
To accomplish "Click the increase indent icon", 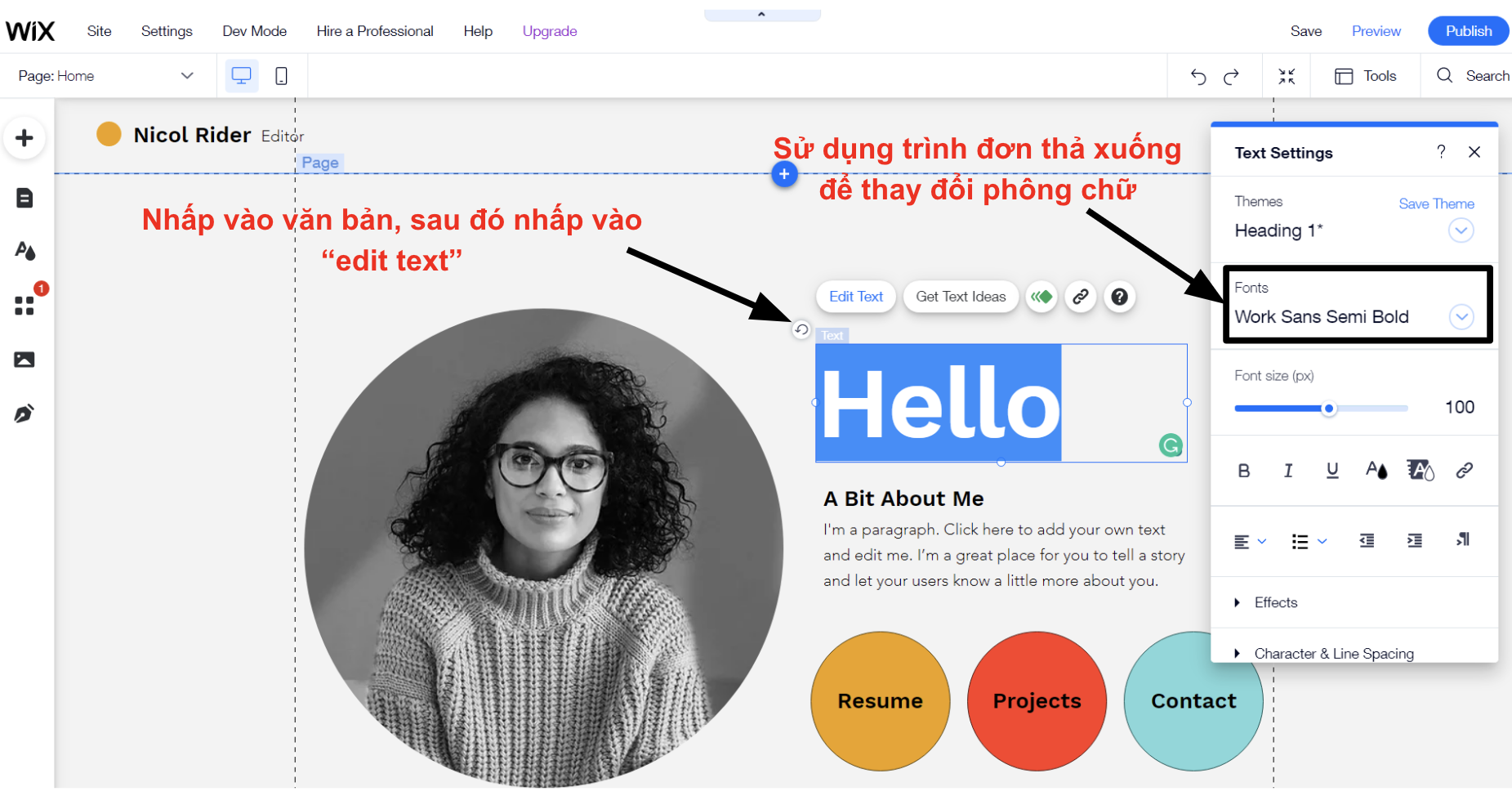I will [x=1415, y=540].
